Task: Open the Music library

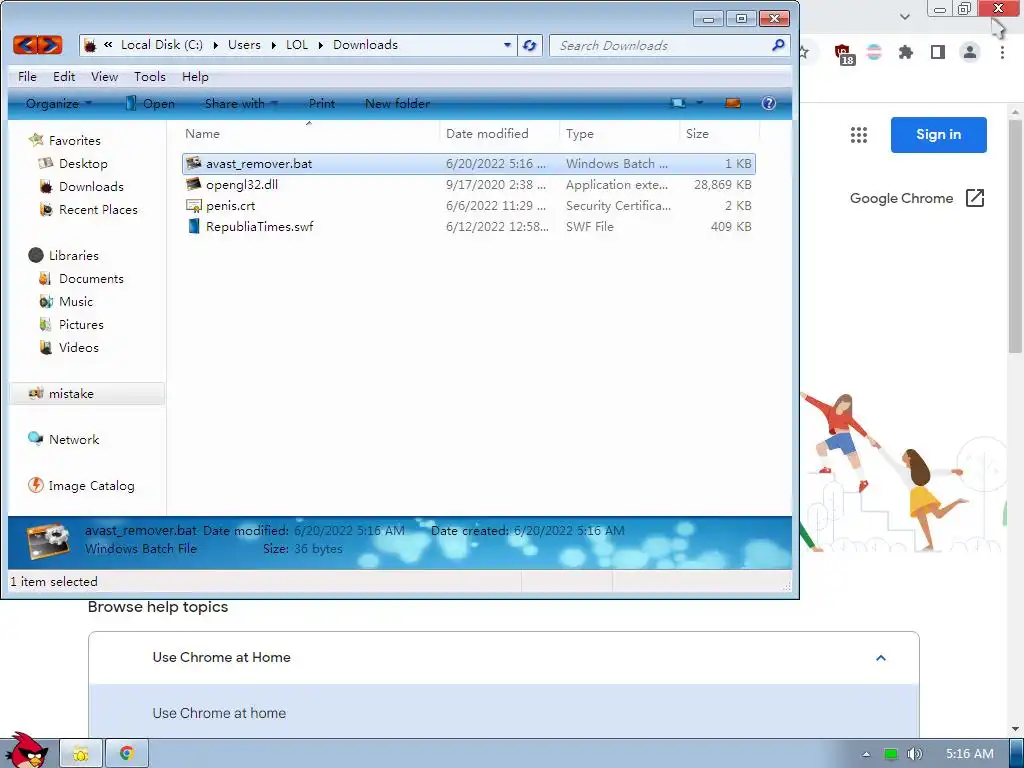Action: [x=65, y=302]
